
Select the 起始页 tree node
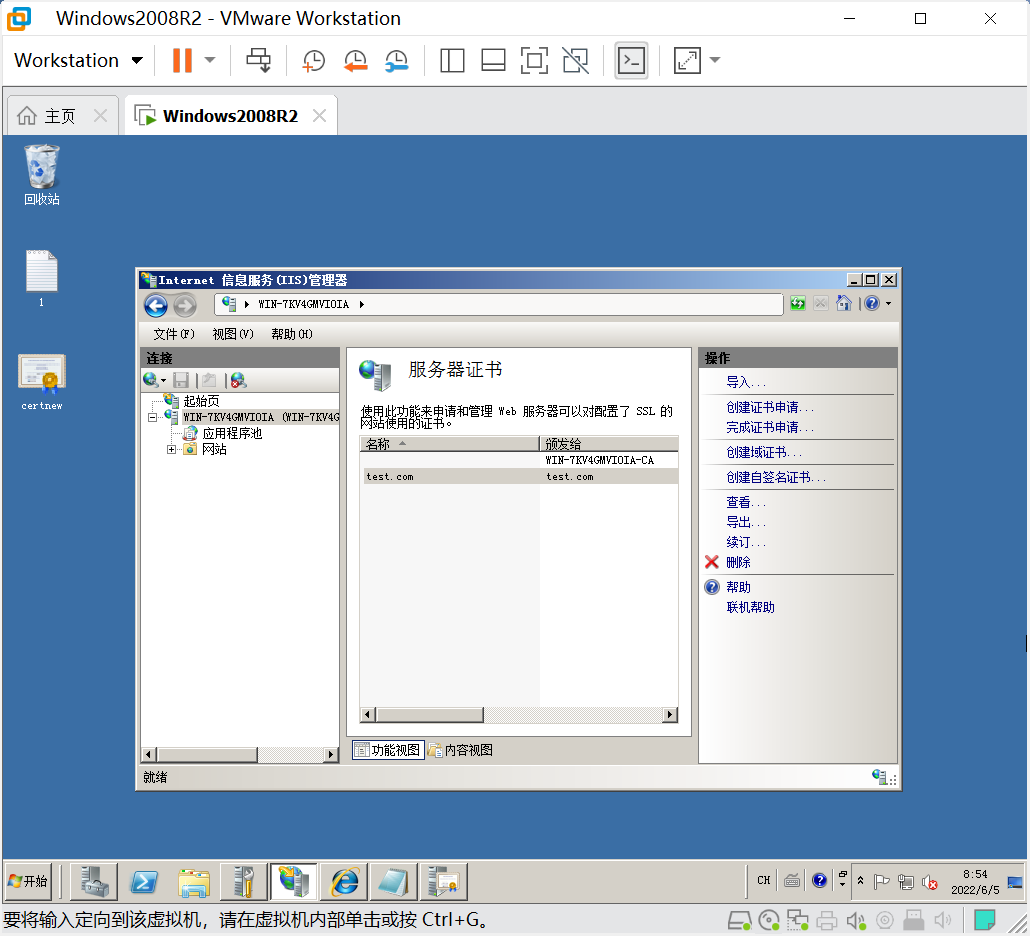pos(201,401)
